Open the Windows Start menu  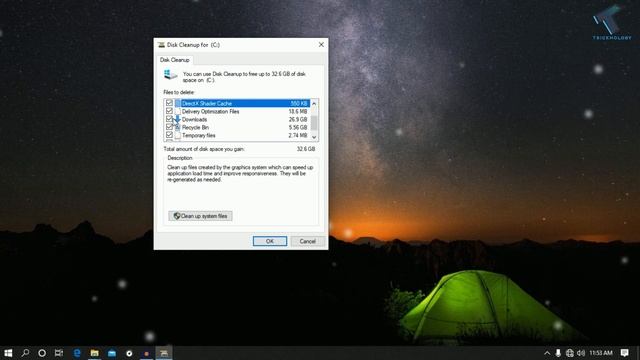pyautogui.click(x=8, y=353)
